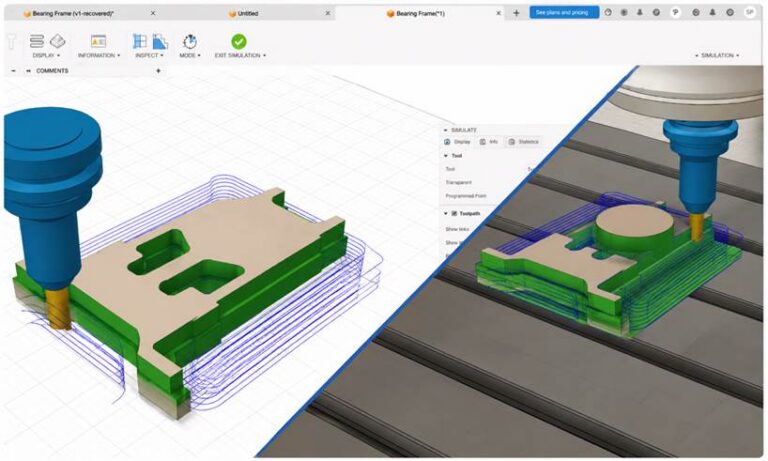This screenshot has height=461, width=768.
Task: Toggle the Toolpath checkbox
Action: [454, 214]
